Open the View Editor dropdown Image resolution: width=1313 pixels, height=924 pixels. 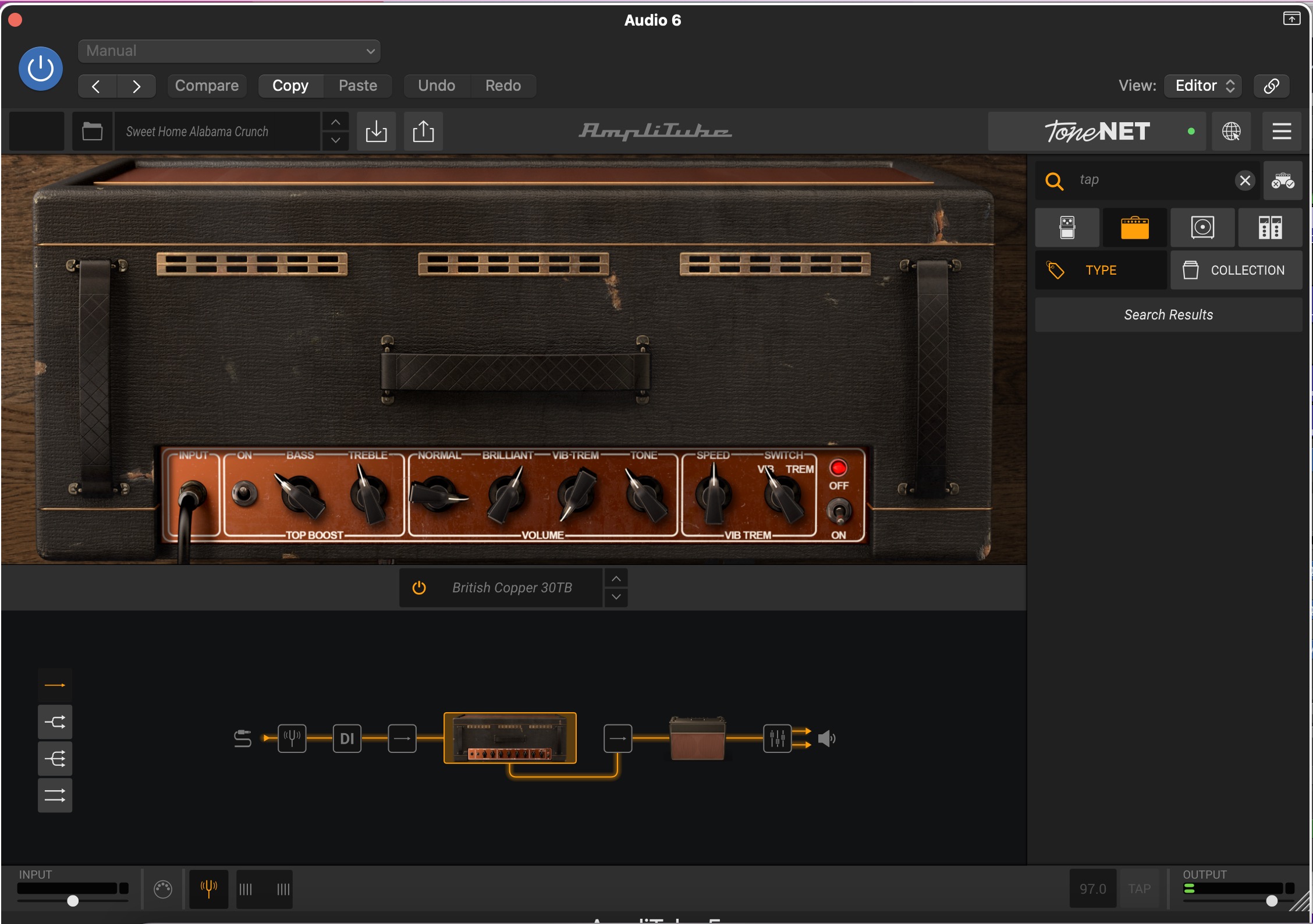pos(1203,86)
